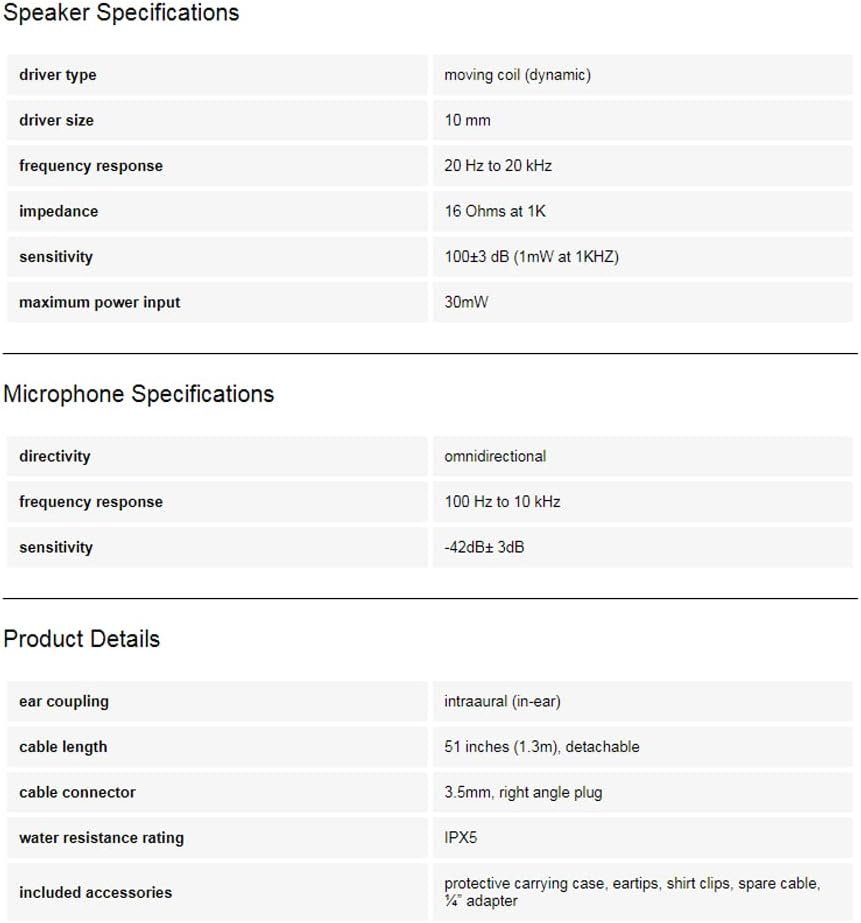Click the omnidirectional value
This screenshot has width=861, height=923.
[x=495, y=456]
